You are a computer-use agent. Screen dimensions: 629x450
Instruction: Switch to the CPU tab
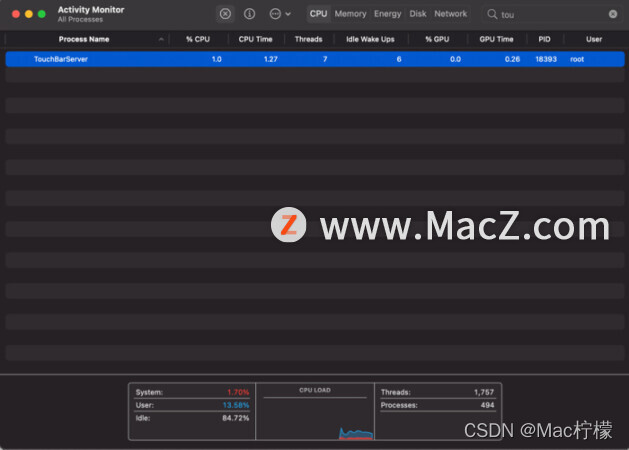click(x=318, y=14)
